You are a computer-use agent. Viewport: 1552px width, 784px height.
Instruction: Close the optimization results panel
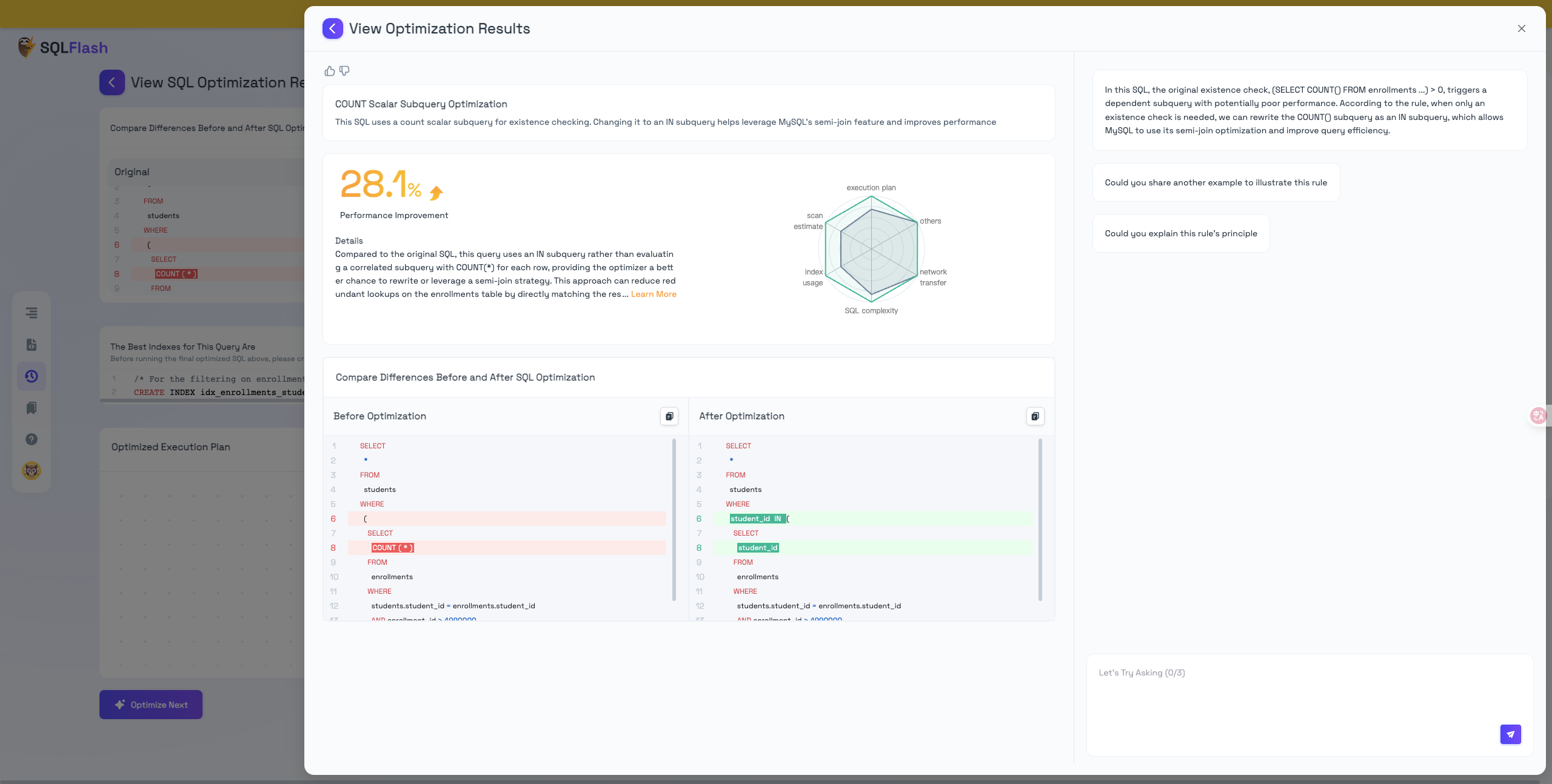(1521, 28)
